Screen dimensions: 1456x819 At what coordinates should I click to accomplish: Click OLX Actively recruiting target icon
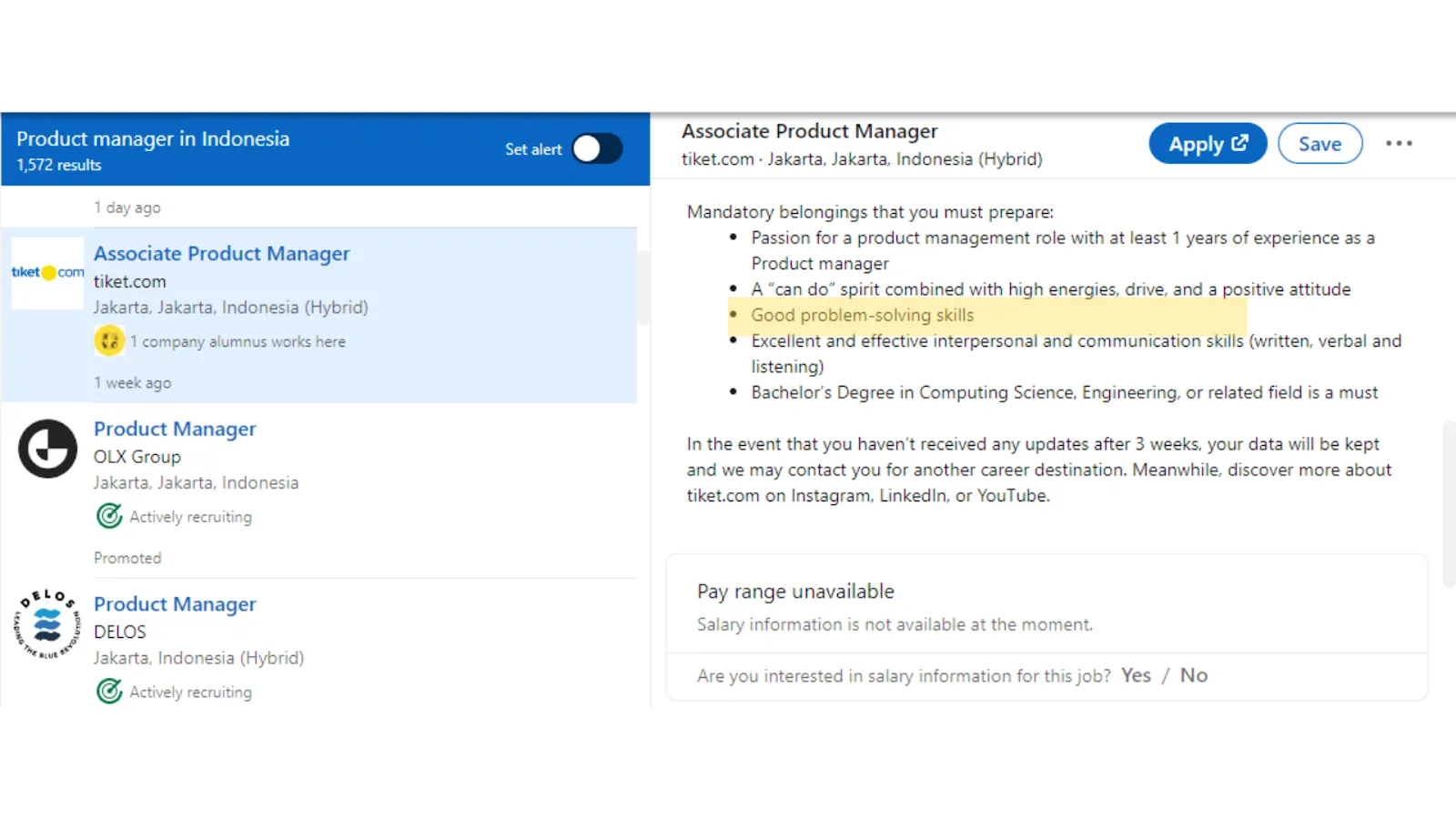pos(109,516)
